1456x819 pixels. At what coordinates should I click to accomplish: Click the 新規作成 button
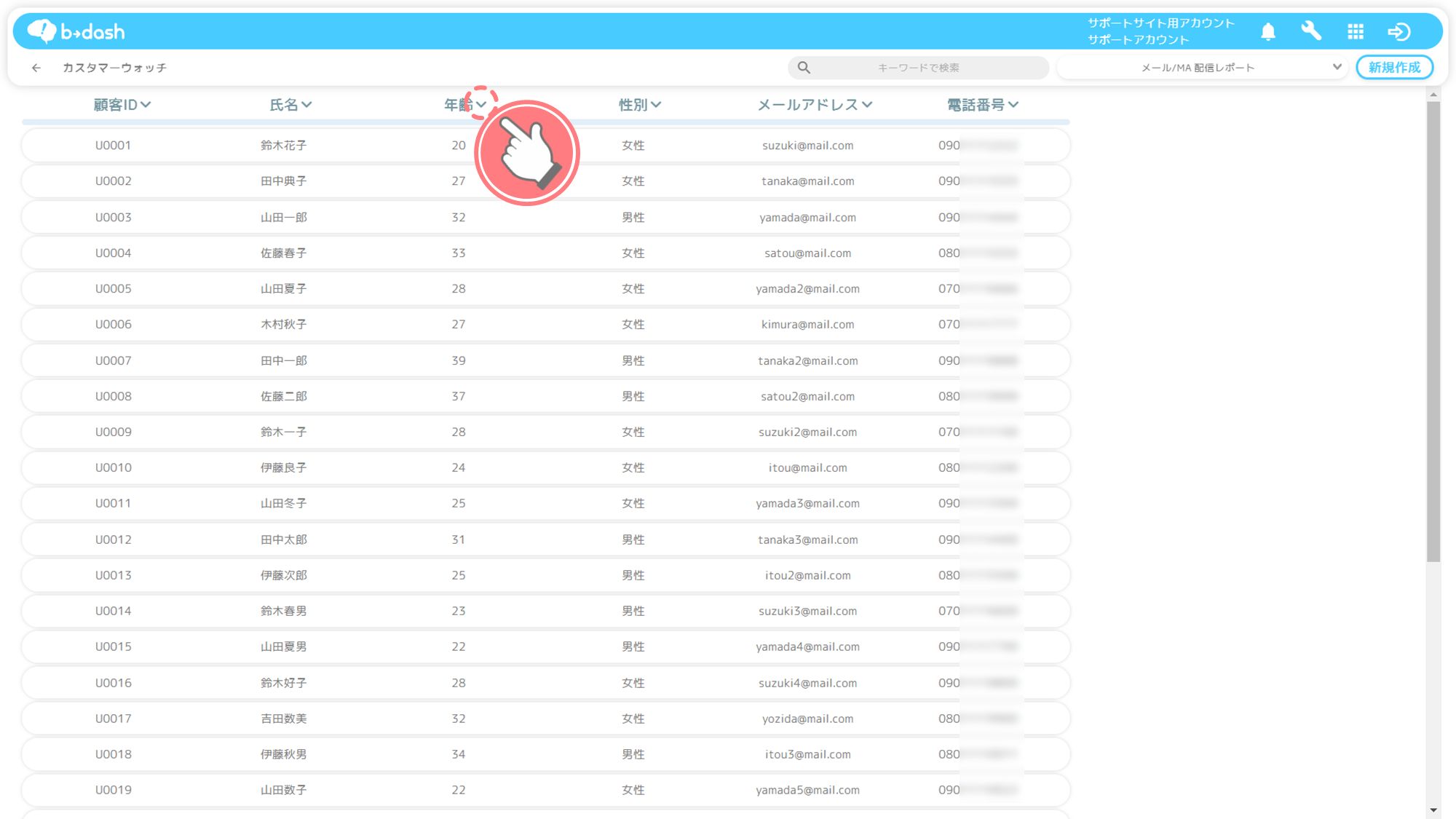click(1394, 68)
